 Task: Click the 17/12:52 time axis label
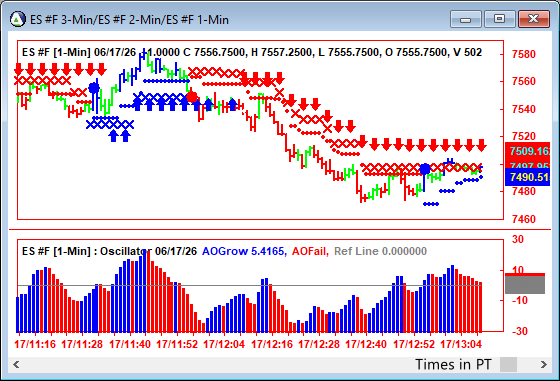tap(414, 344)
